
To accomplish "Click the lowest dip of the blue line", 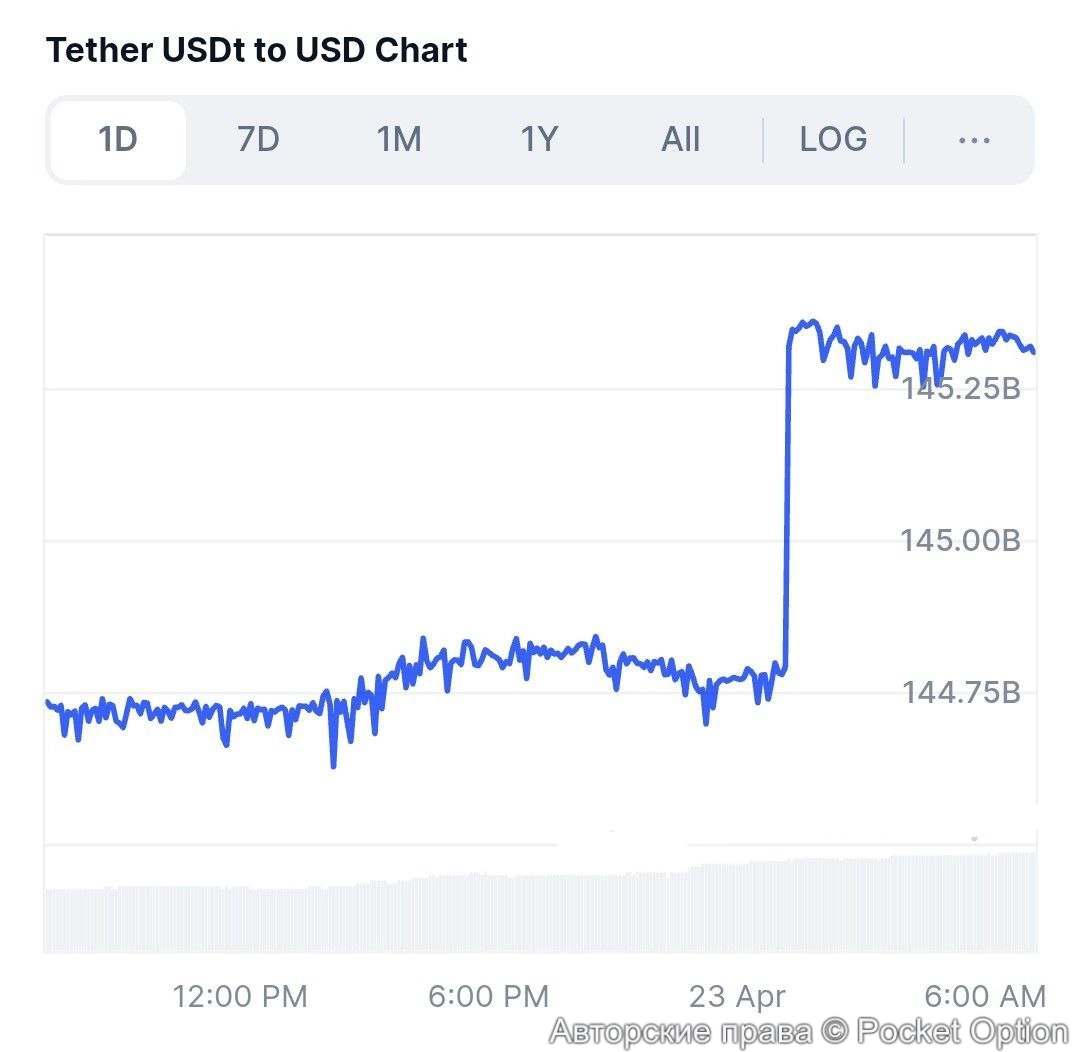I will [334, 765].
